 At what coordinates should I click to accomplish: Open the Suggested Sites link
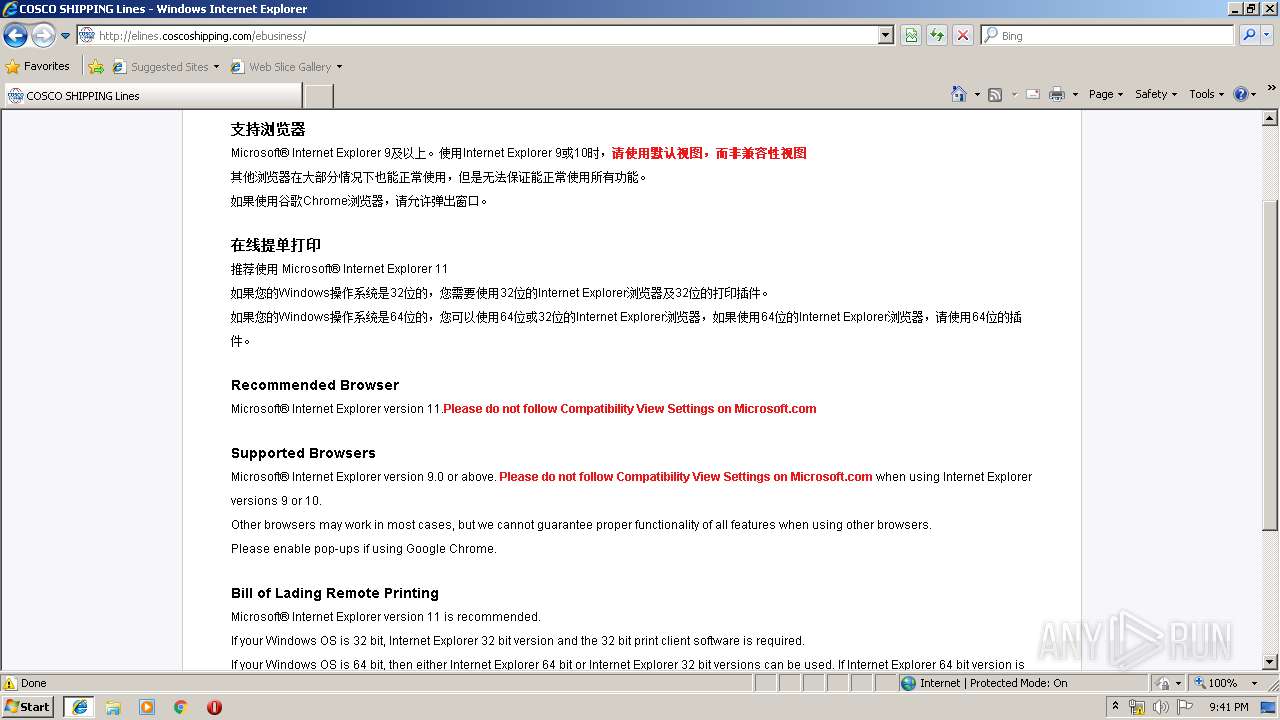click(165, 67)
